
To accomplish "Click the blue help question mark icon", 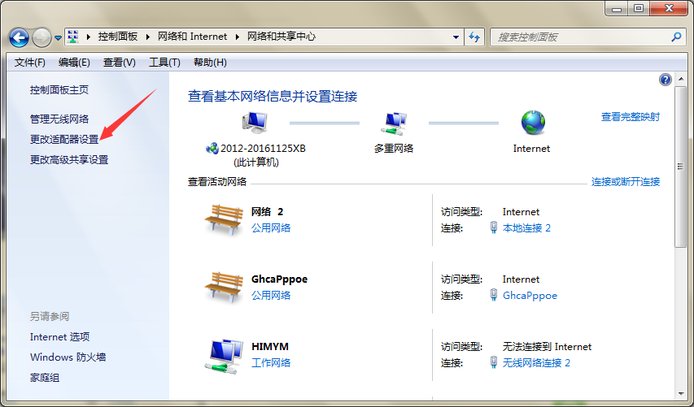I will (665, 80).
